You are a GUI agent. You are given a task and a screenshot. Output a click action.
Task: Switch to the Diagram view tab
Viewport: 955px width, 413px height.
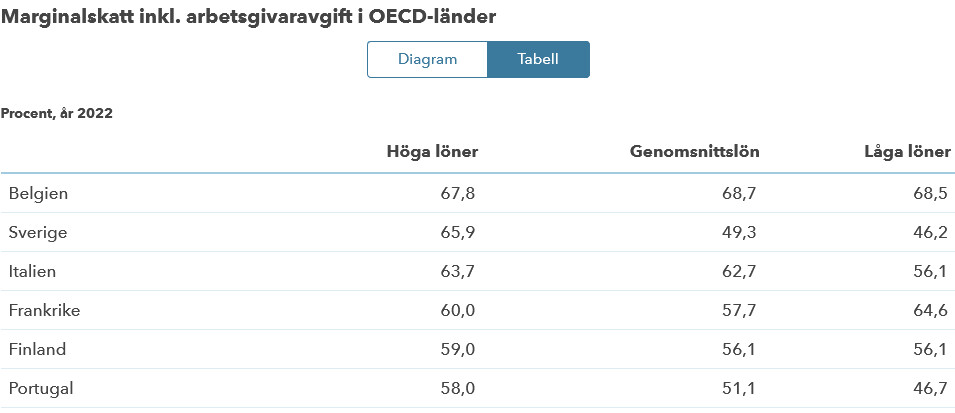[x=427, y=59]
